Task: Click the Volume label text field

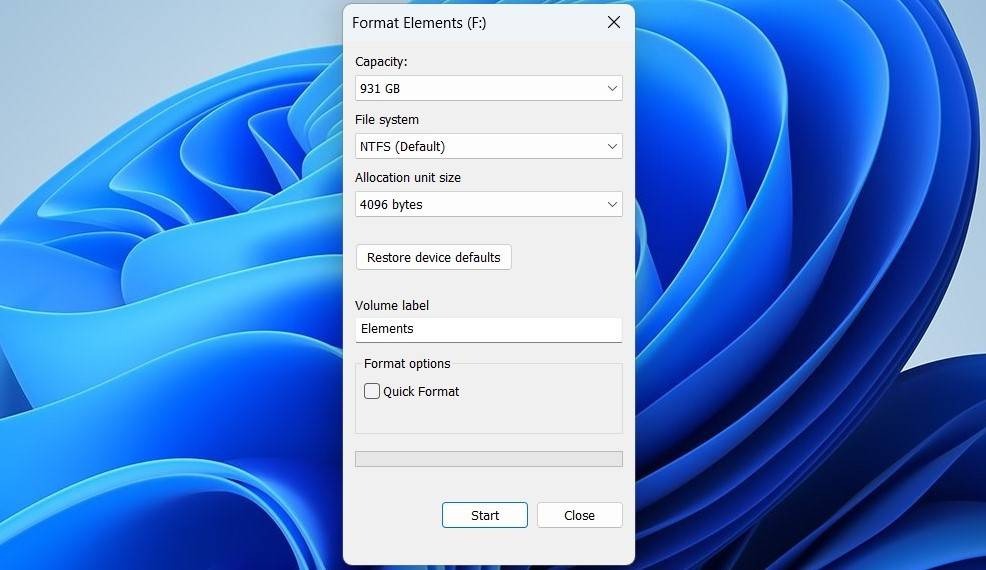Action: pos(489,330)
